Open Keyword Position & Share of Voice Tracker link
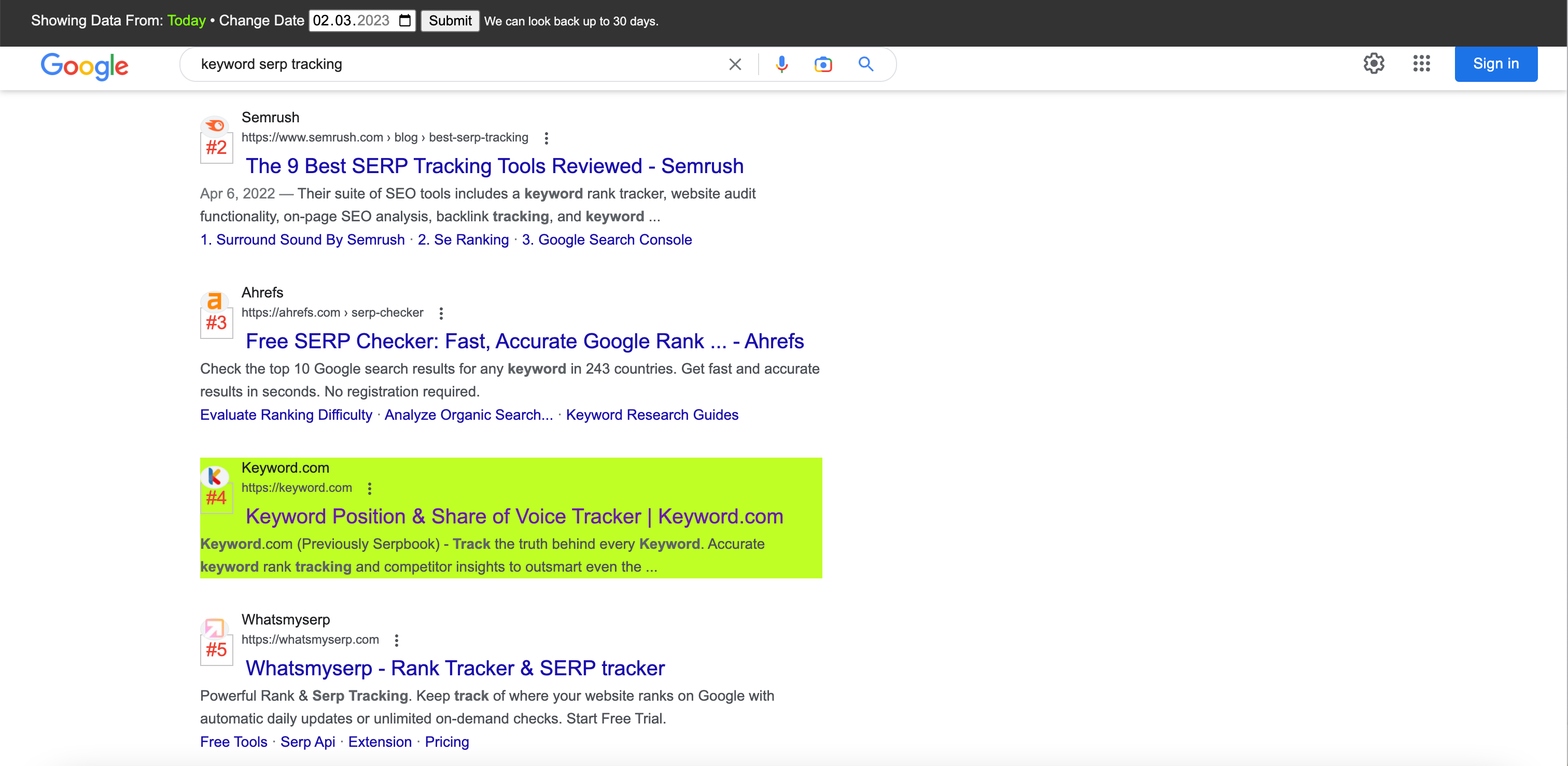The image size is (1568, 766). pos(514,517)
